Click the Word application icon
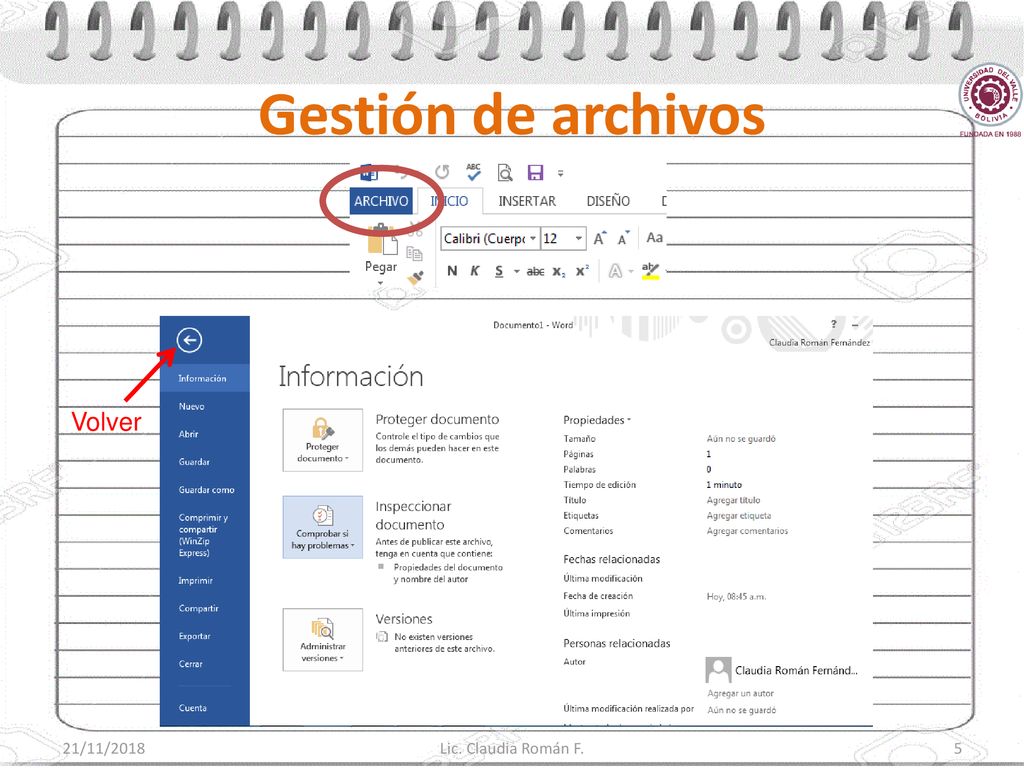 369,173
